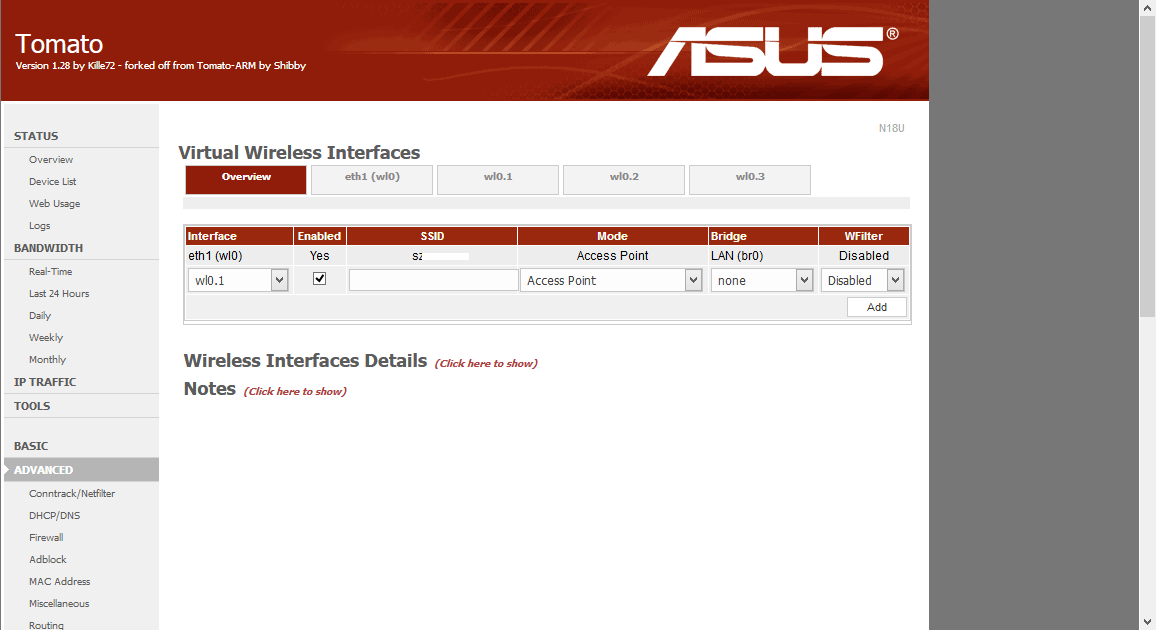The width and height of the screenshot is (1156, 630).
Task: Open Monthly bandwidth page
Action: [x=47, y=360]
